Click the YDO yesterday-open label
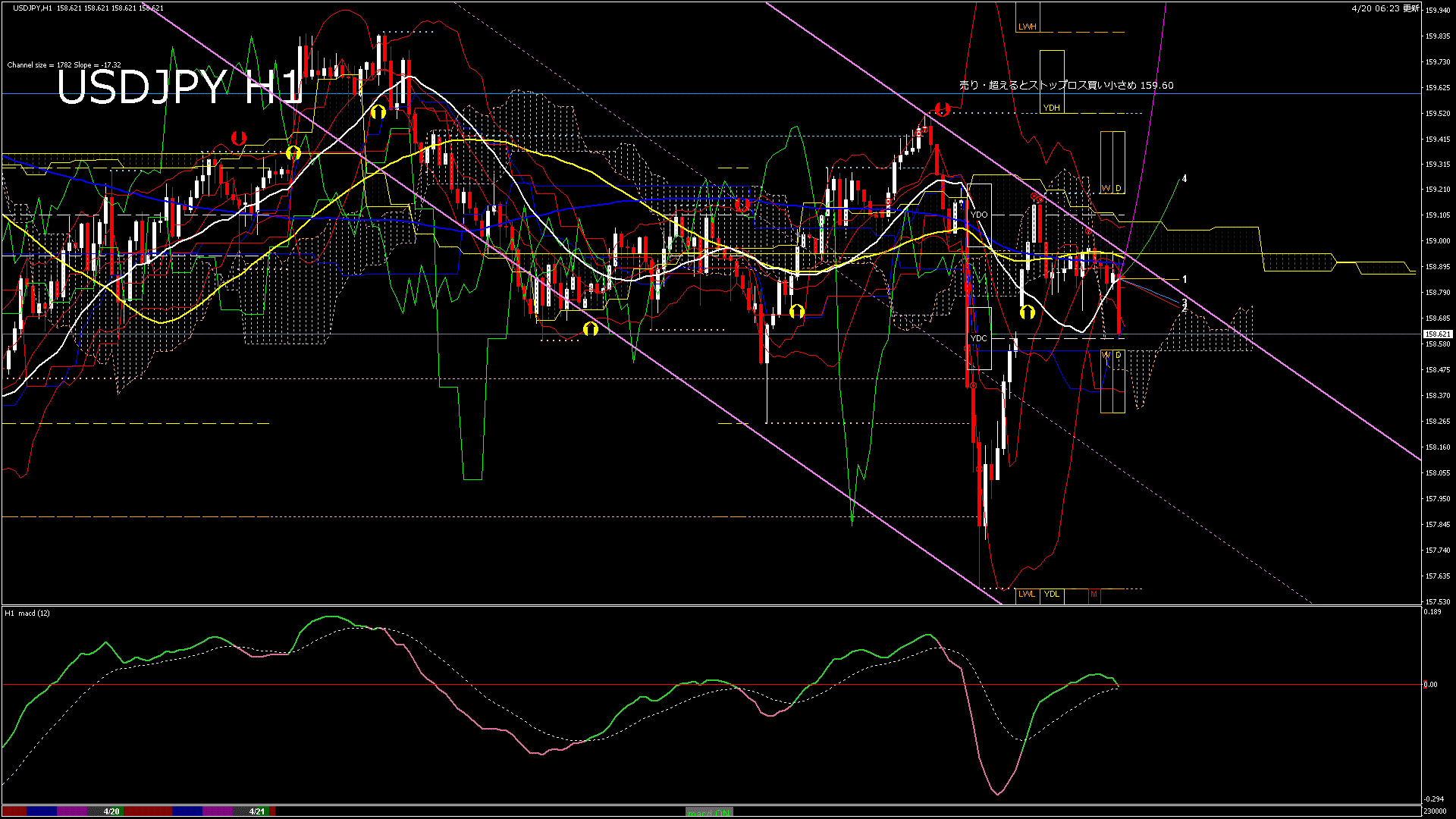Viewport: 1456px width, 819px height. click(x=979, y=215)
